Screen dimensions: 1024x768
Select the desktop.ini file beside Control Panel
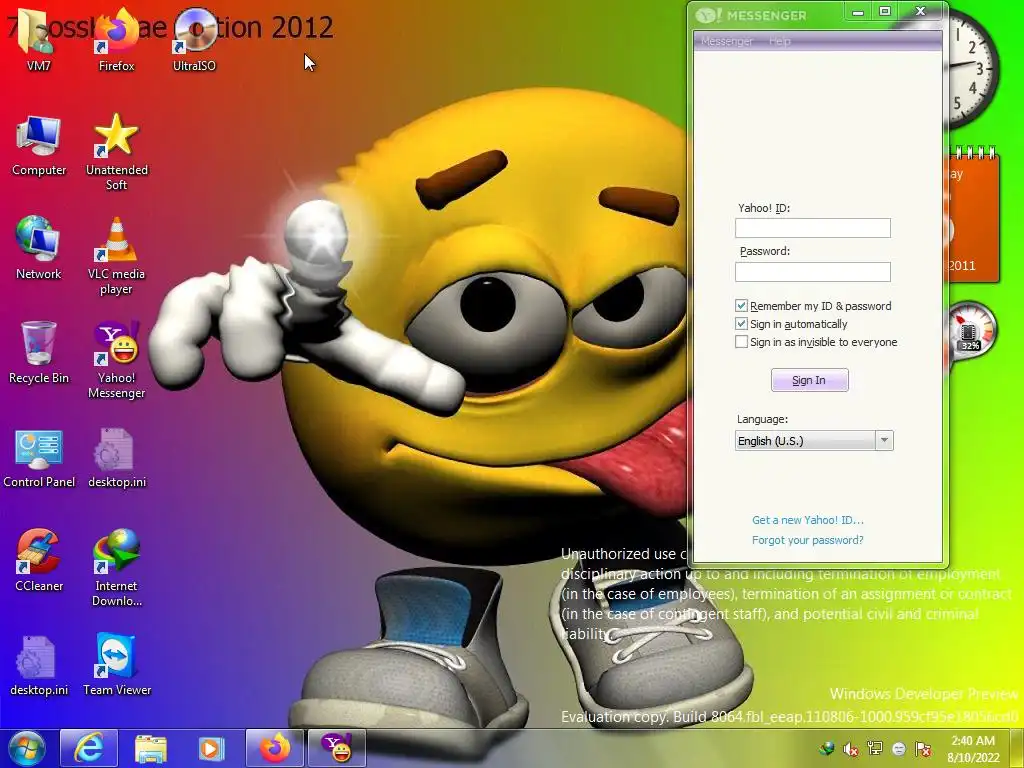coord(116,457)
